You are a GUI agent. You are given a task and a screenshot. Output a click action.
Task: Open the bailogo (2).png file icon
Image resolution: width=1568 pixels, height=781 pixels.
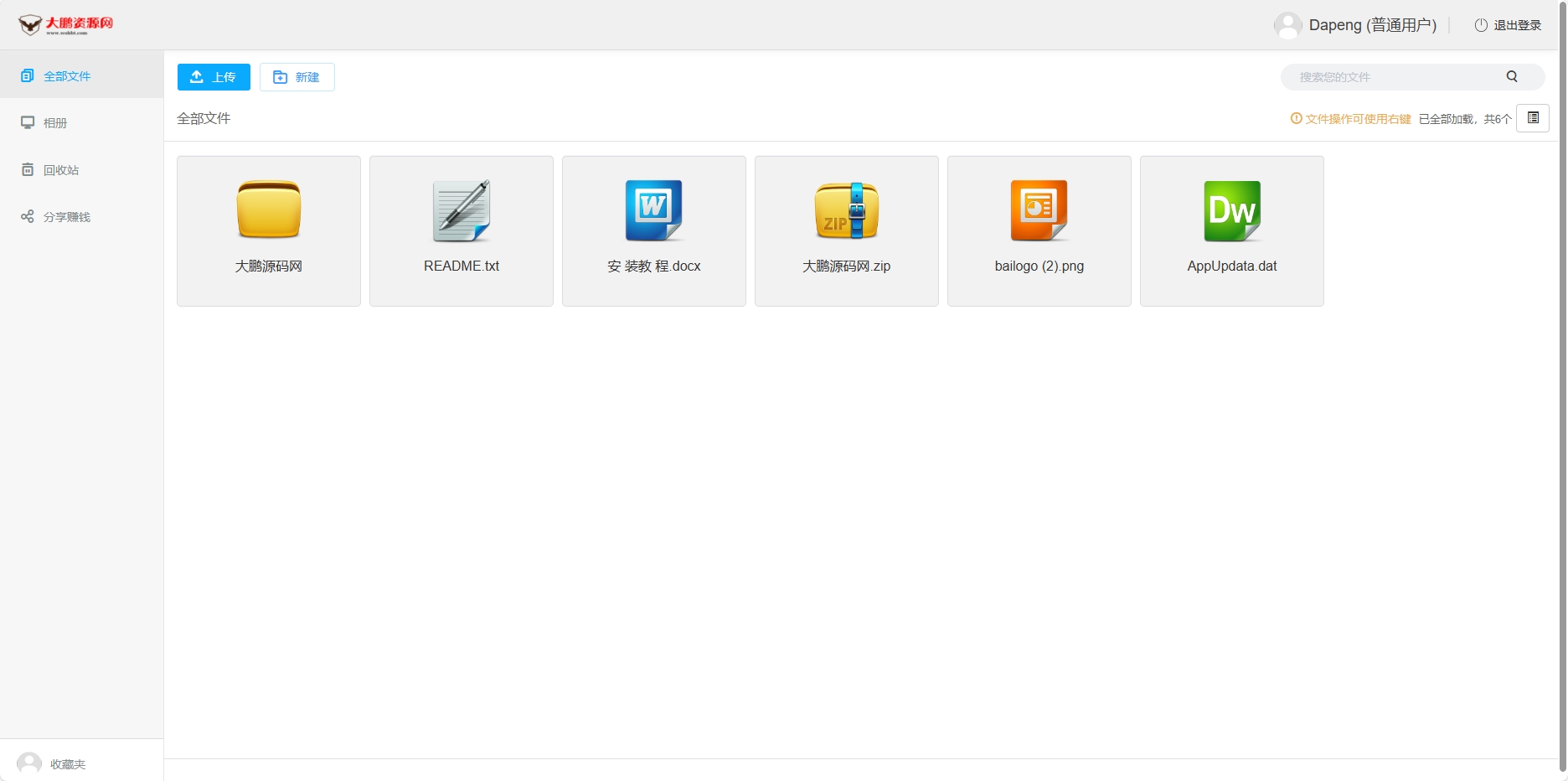tap(1039, 210)
